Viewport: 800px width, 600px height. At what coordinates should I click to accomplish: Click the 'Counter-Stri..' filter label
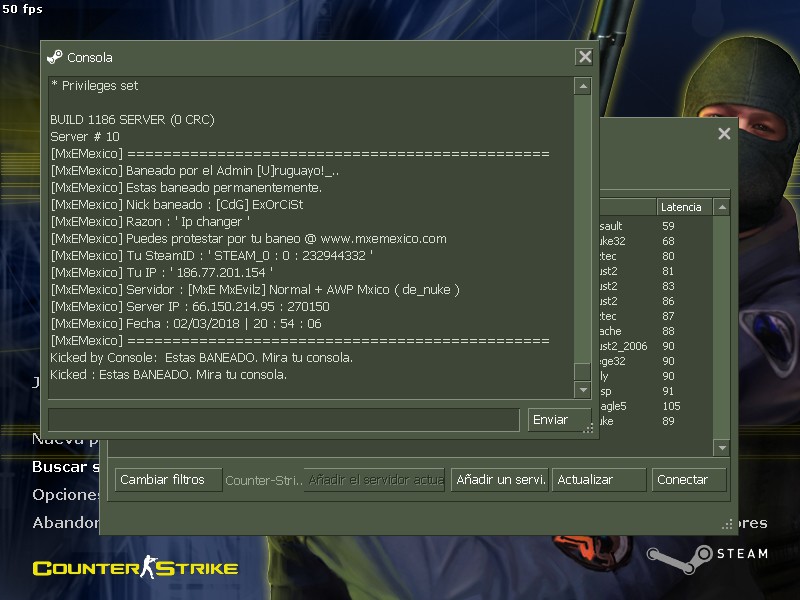(x=264, y=481)
